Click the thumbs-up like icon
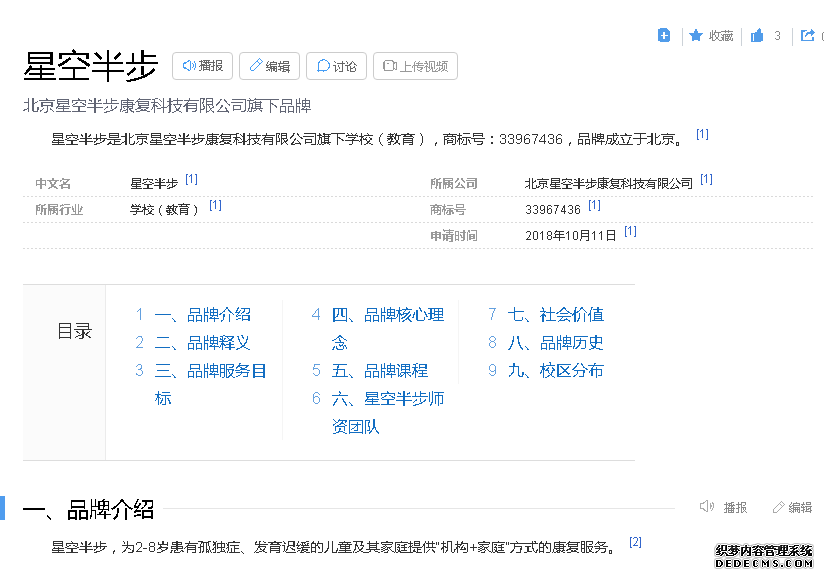Viewport: 824px width, 578px height. click(x=757, y=35)
